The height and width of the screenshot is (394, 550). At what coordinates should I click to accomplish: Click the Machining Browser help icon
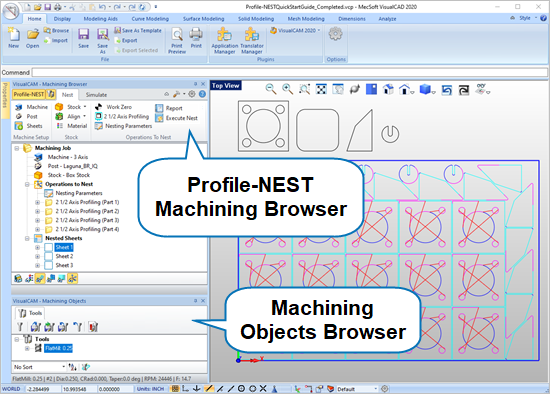202,94
